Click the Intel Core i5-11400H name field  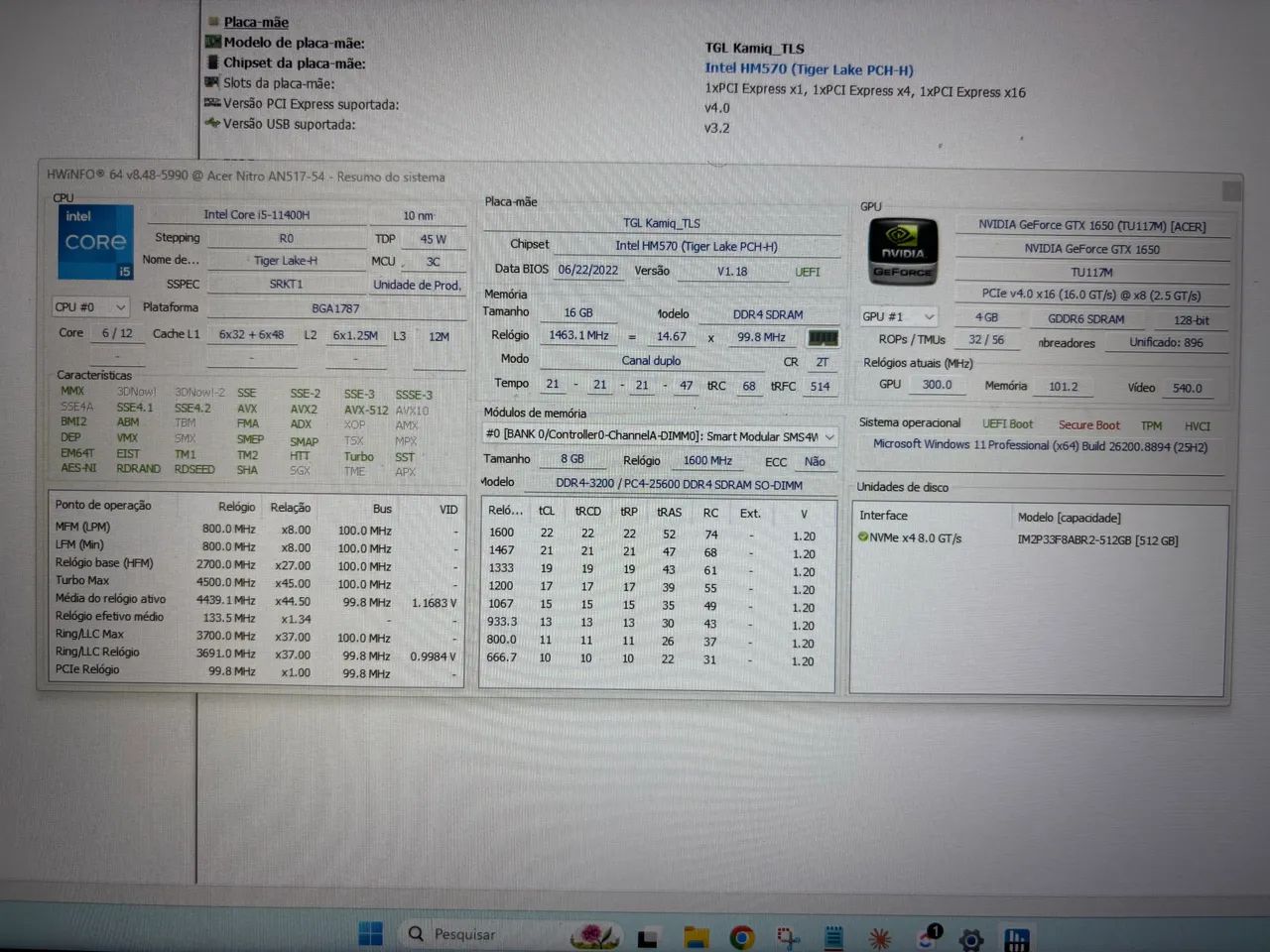click(x=257, y=214)
